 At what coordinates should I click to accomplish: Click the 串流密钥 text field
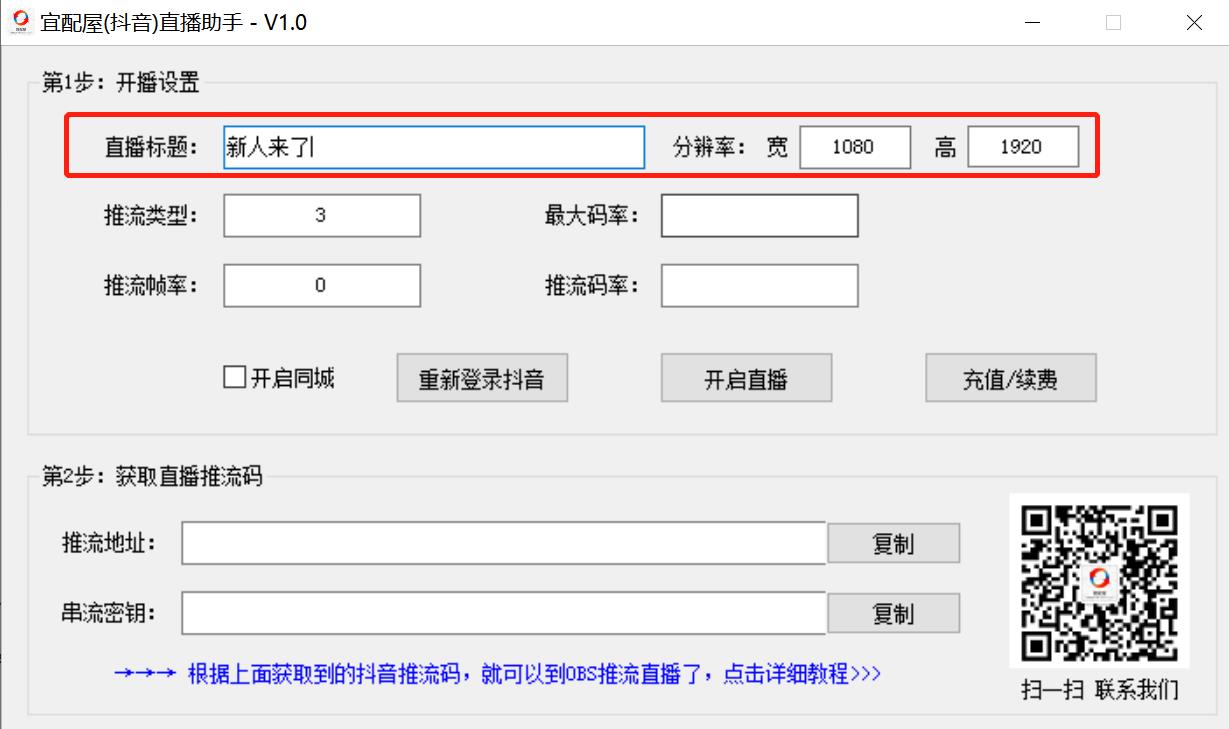click(504, 613)
